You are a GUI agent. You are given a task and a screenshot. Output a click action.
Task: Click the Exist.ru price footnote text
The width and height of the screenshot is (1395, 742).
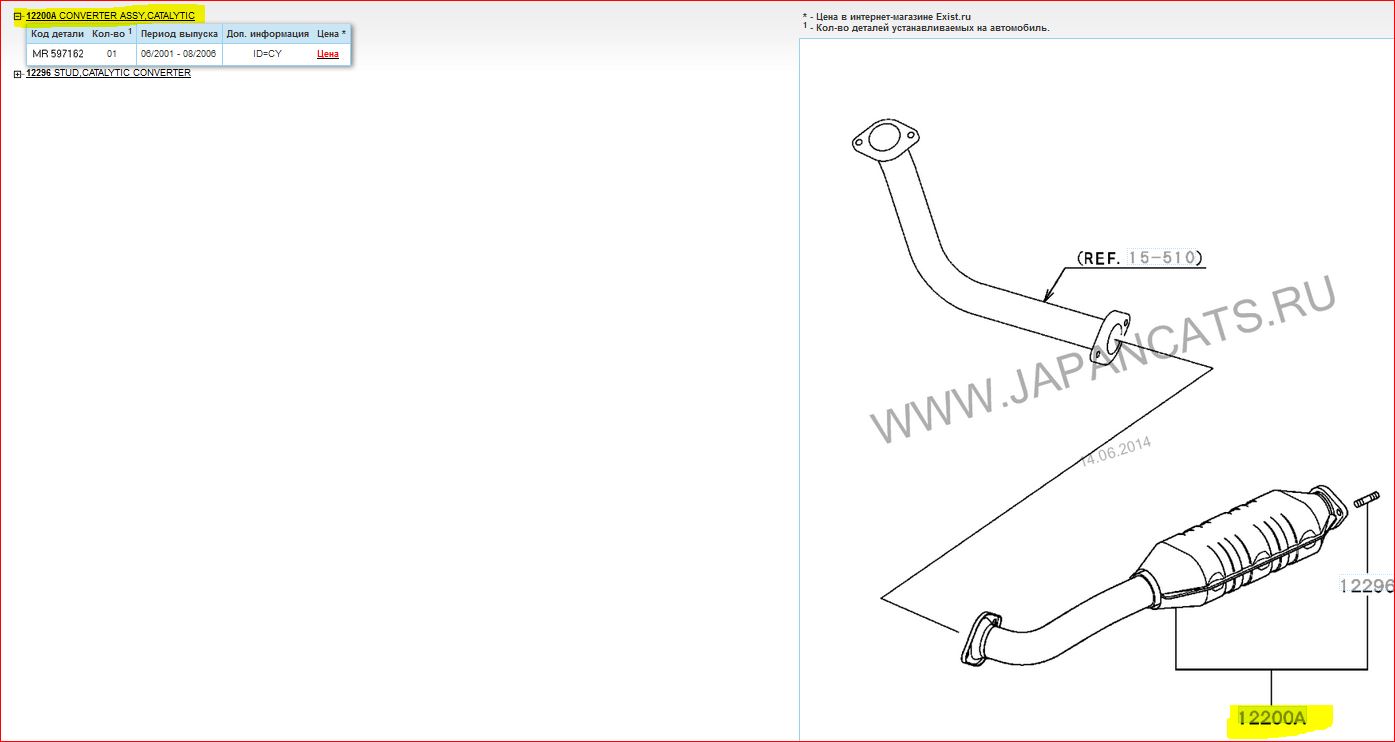[887, 17]
